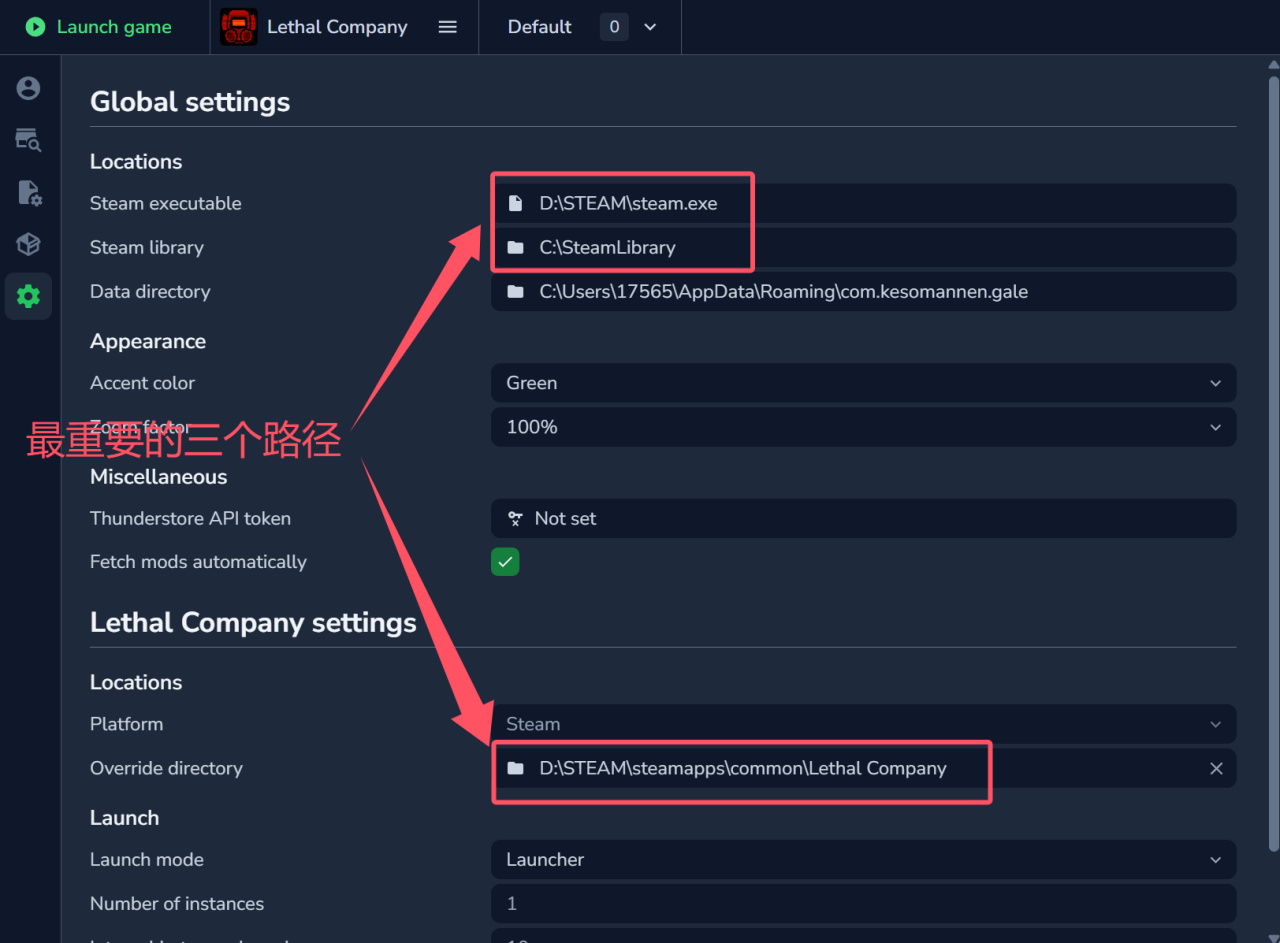1280x943 pixels.
Task: Click the folder icon beside C:\SteamLibrary
Action: (515, 247)
